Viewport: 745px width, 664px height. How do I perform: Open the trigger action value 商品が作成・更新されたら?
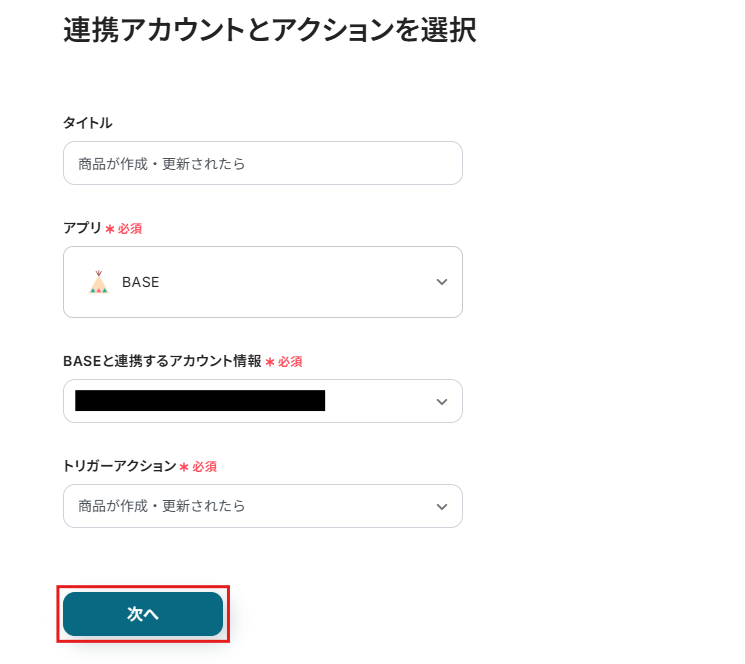tap(162, 506)
